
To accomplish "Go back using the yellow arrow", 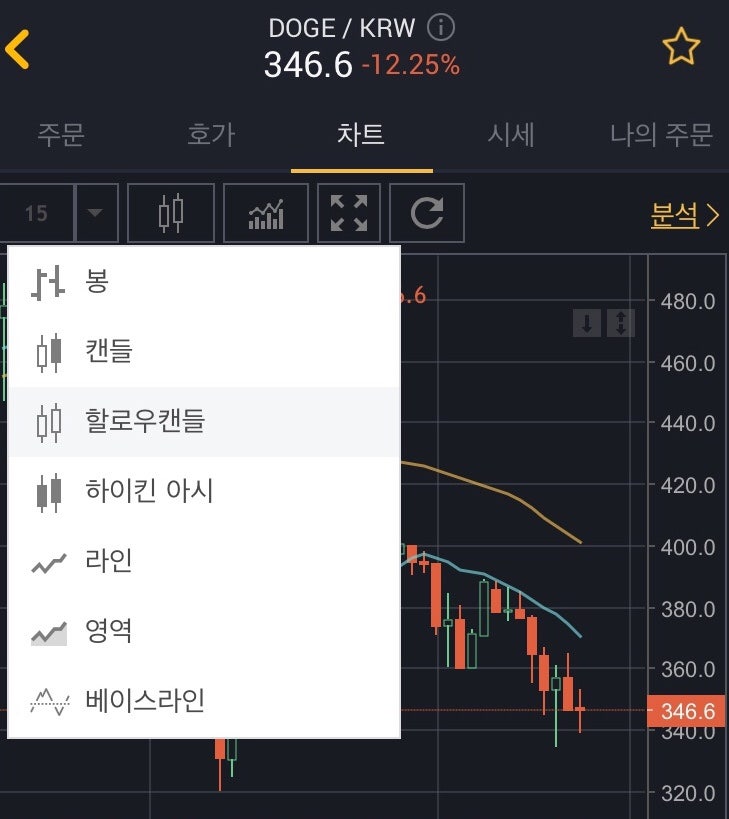I will pos(17,49).
